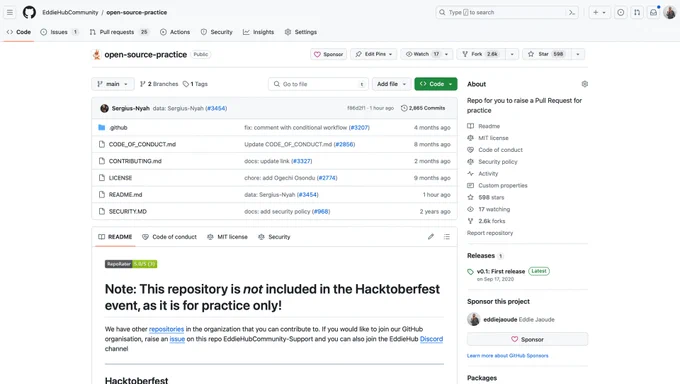Open the .github folder
The width and height of the screenshot is (680, 384).
click(118, 128)
